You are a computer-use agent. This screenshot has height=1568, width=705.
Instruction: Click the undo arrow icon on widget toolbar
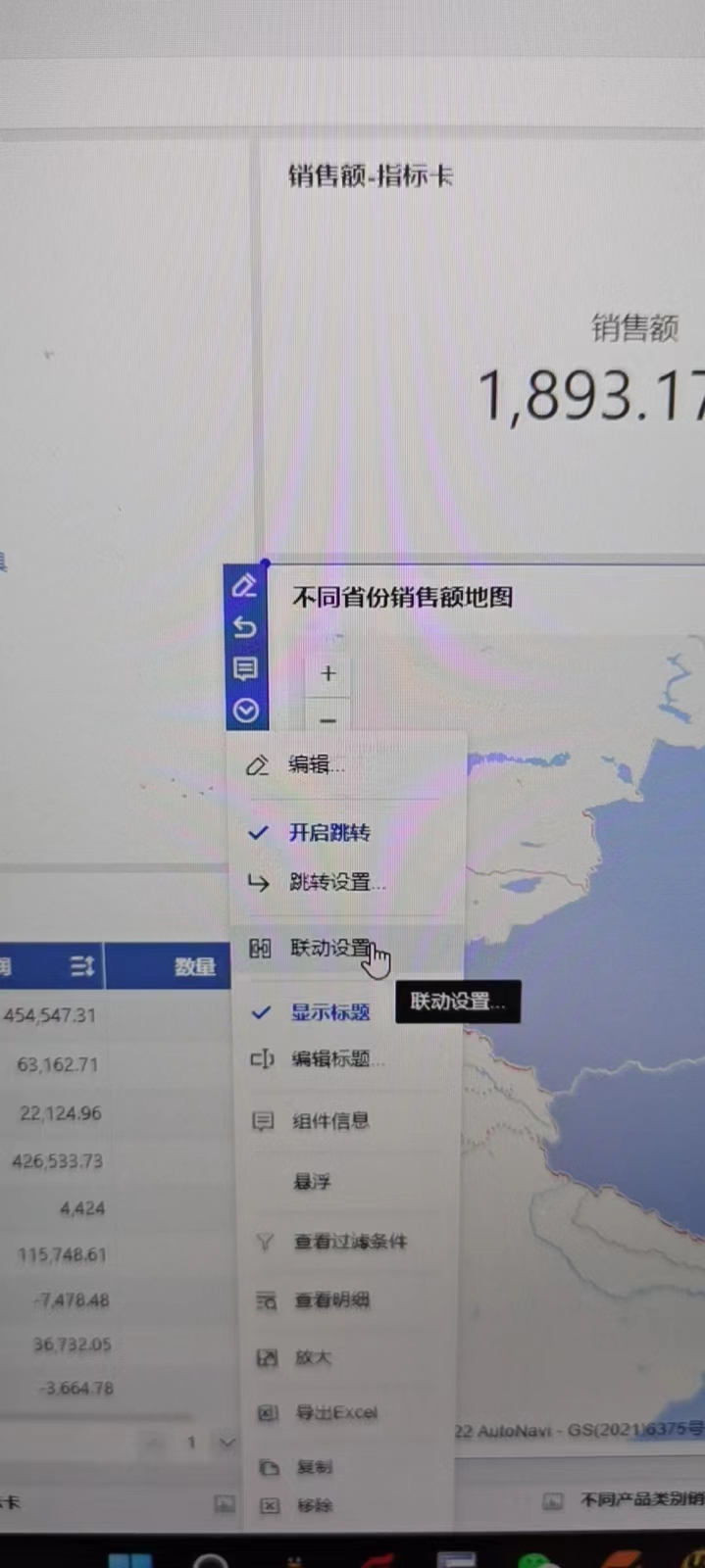pyautogui.click(x=244, y=627)
